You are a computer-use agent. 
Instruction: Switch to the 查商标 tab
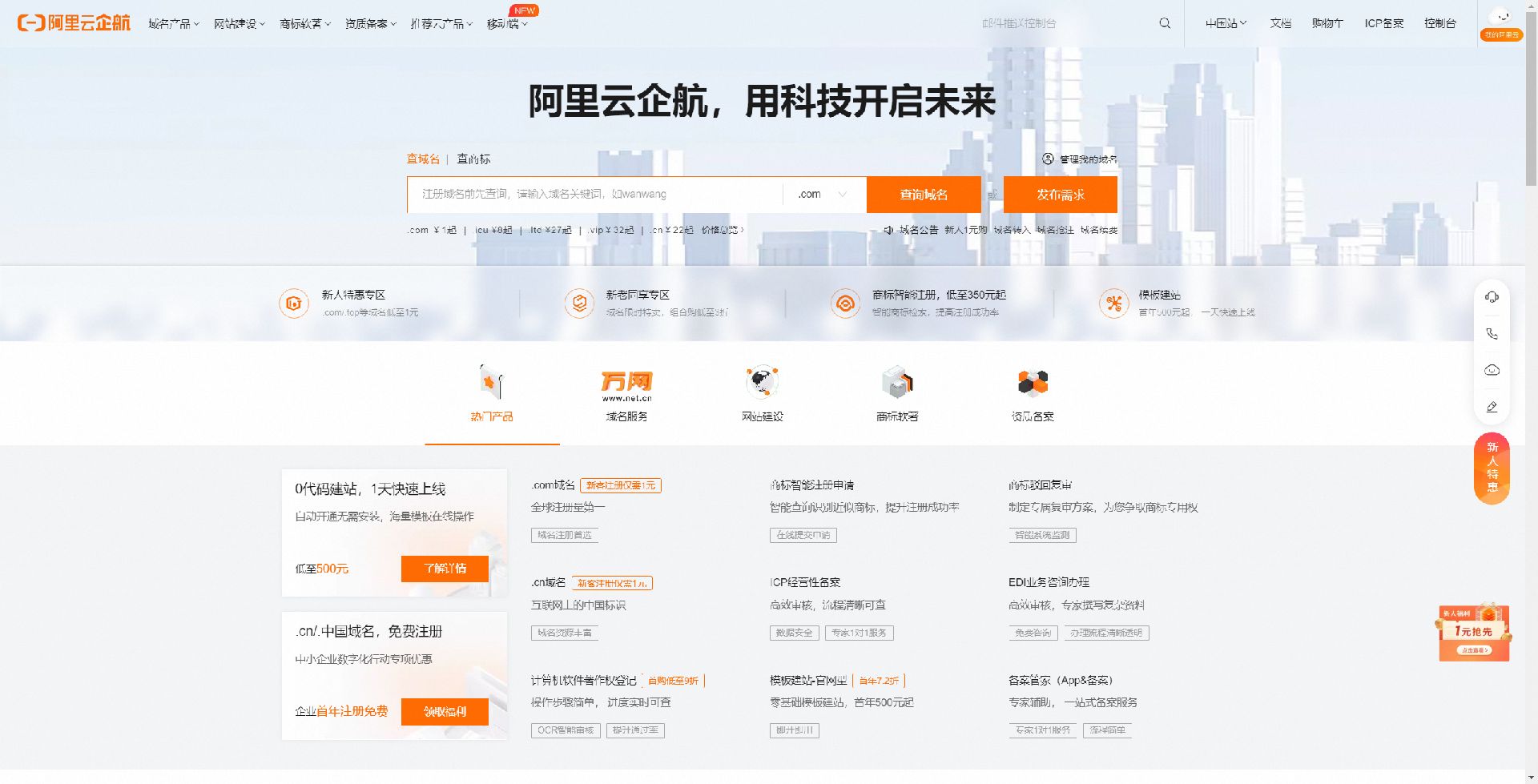coord(473,159)
